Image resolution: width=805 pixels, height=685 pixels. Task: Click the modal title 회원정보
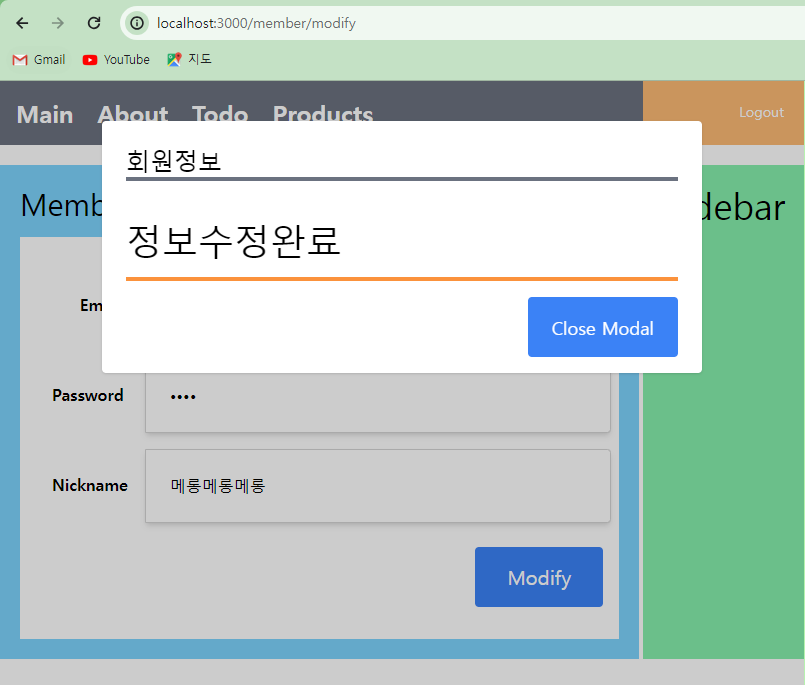coord(174,161)
